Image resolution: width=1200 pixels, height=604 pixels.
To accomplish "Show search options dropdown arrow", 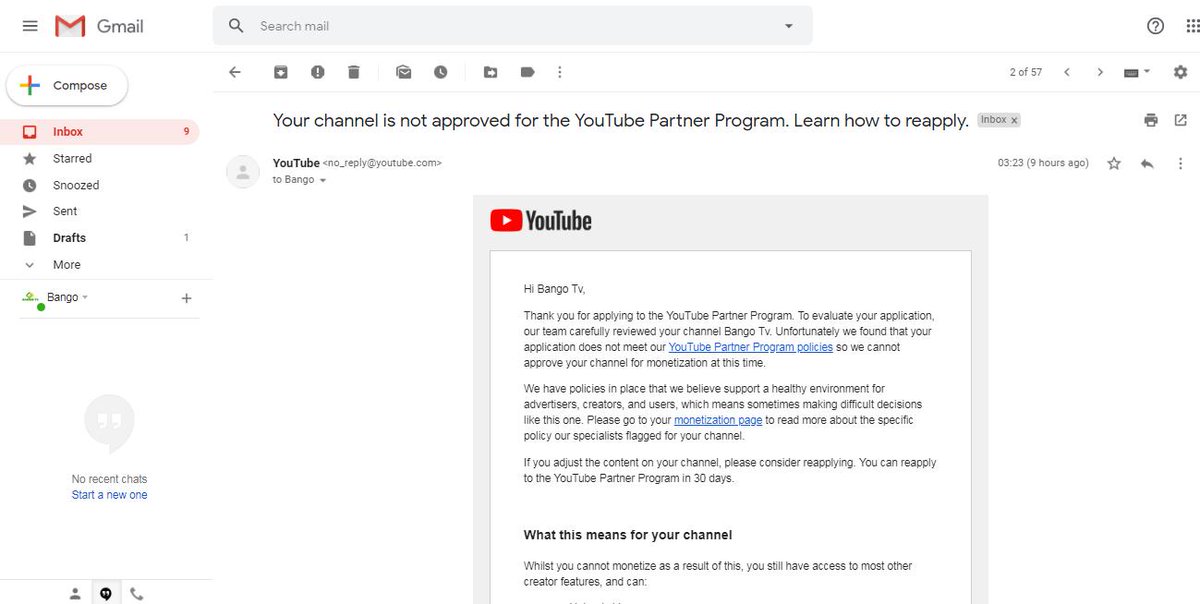I will click(x=788, y=26).
